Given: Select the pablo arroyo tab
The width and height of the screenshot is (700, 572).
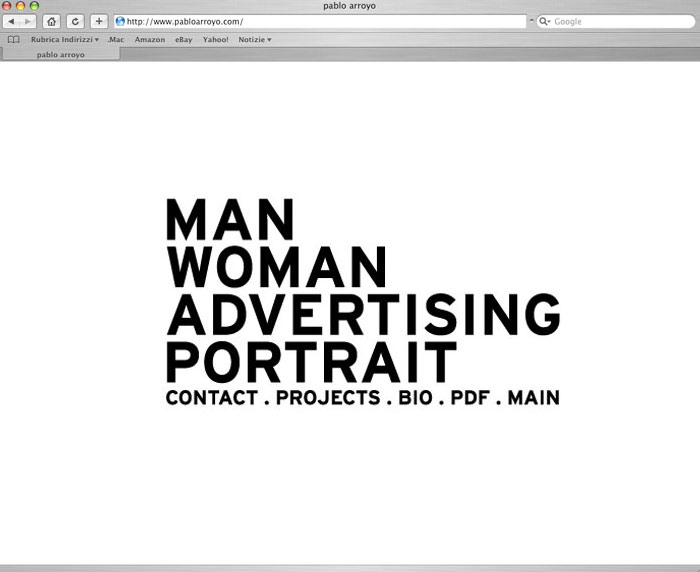Looking at the screenshot, I should [61, 54].
